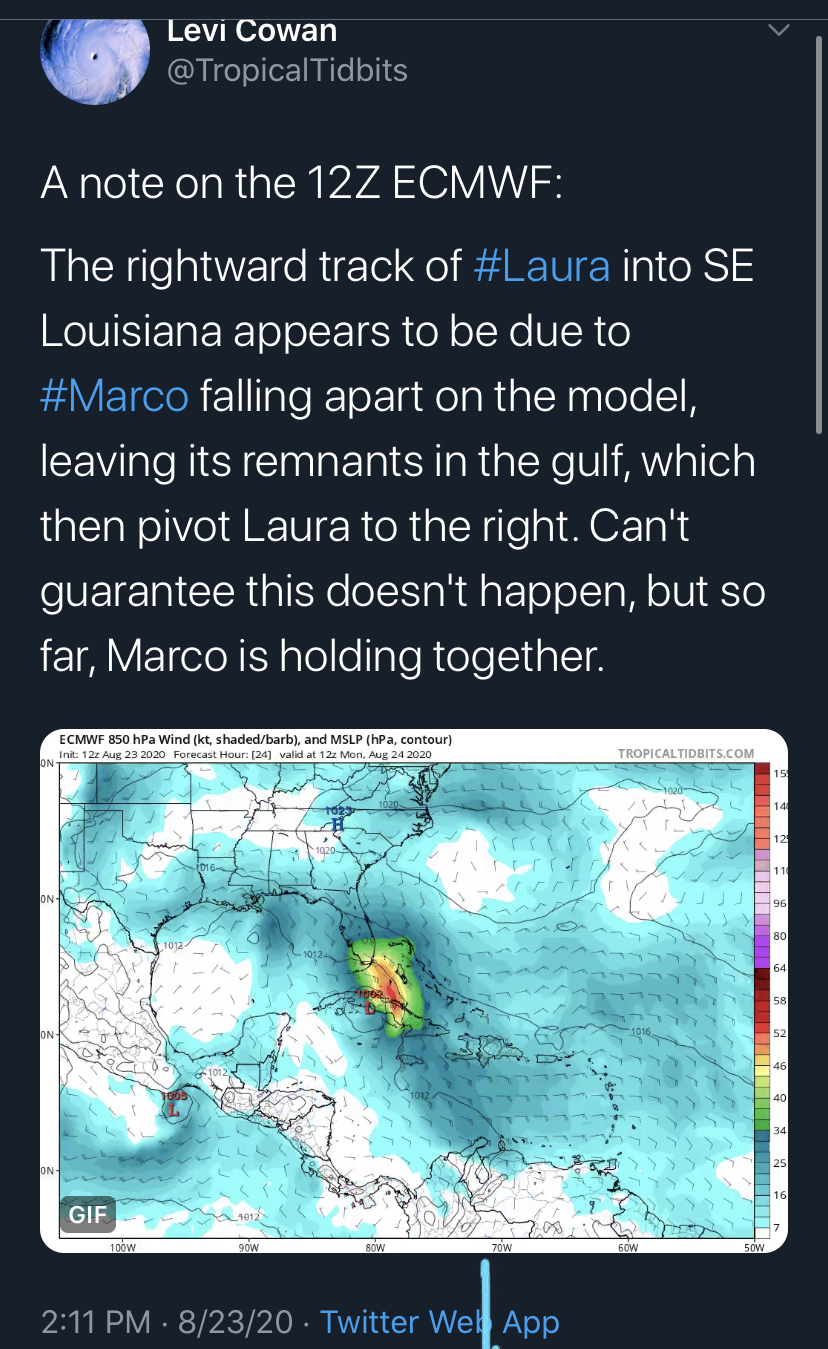Select the blue H high-pressure marker

point(338,824)
